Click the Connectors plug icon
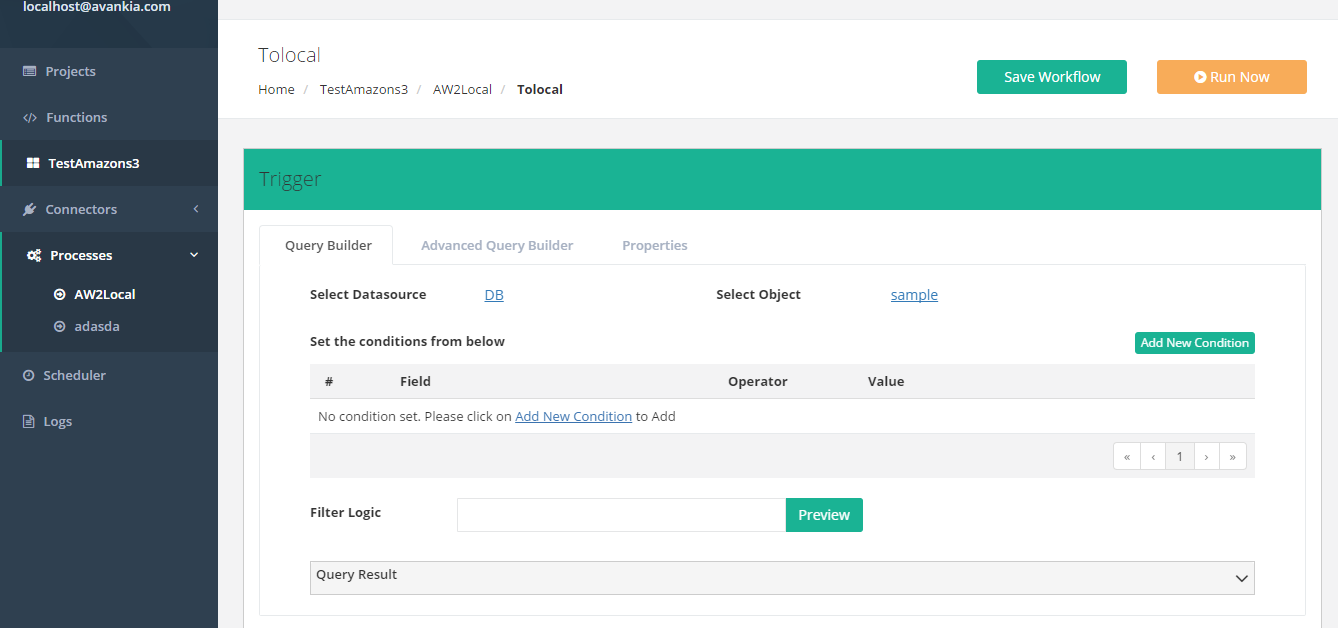Viewport: 1338px width, 628px height. [29, 210]
